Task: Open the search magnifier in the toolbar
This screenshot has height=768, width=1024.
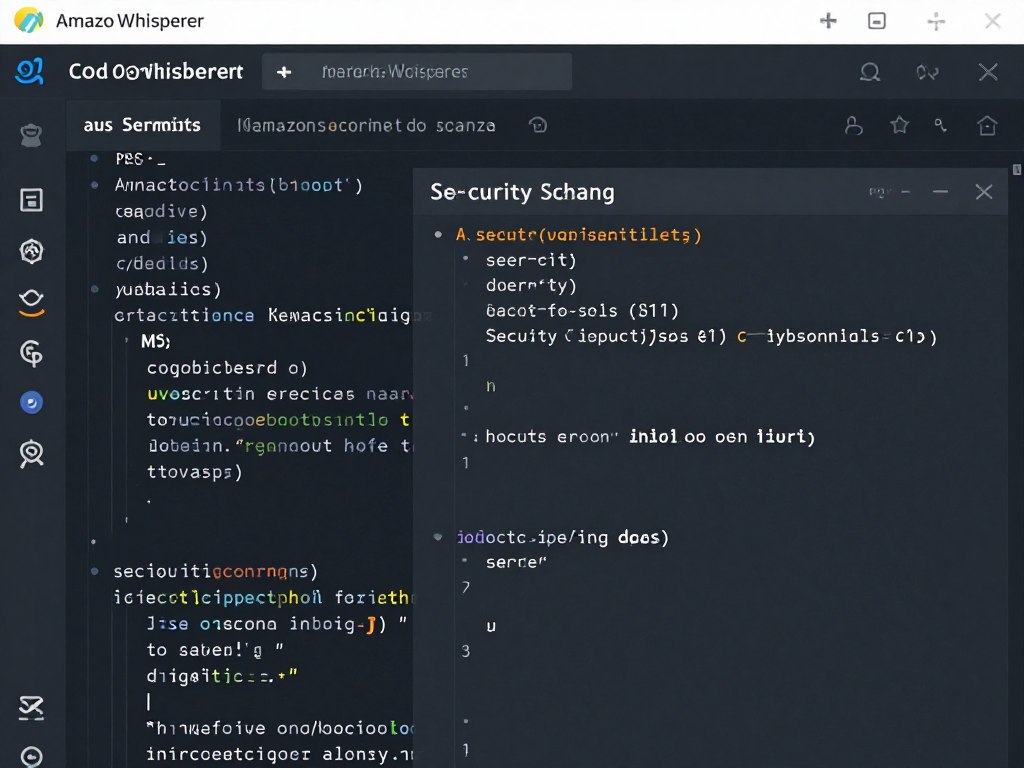Action: (869, 72)
